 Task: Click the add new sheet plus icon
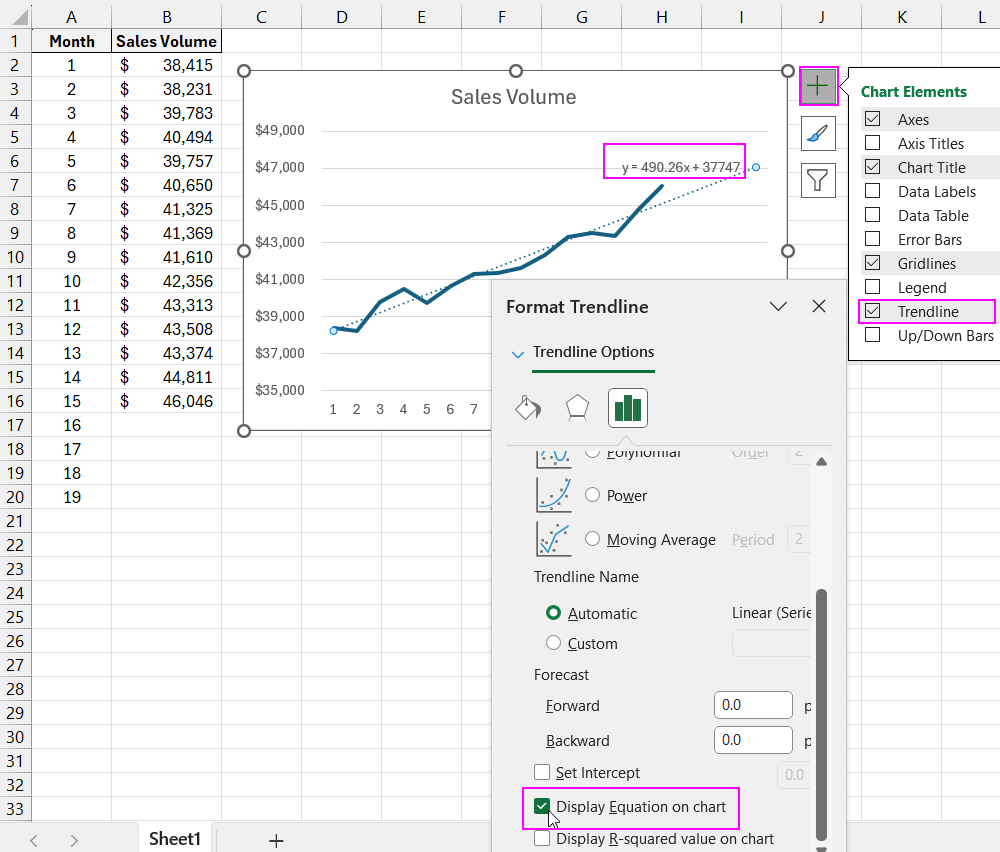point(276,840)
